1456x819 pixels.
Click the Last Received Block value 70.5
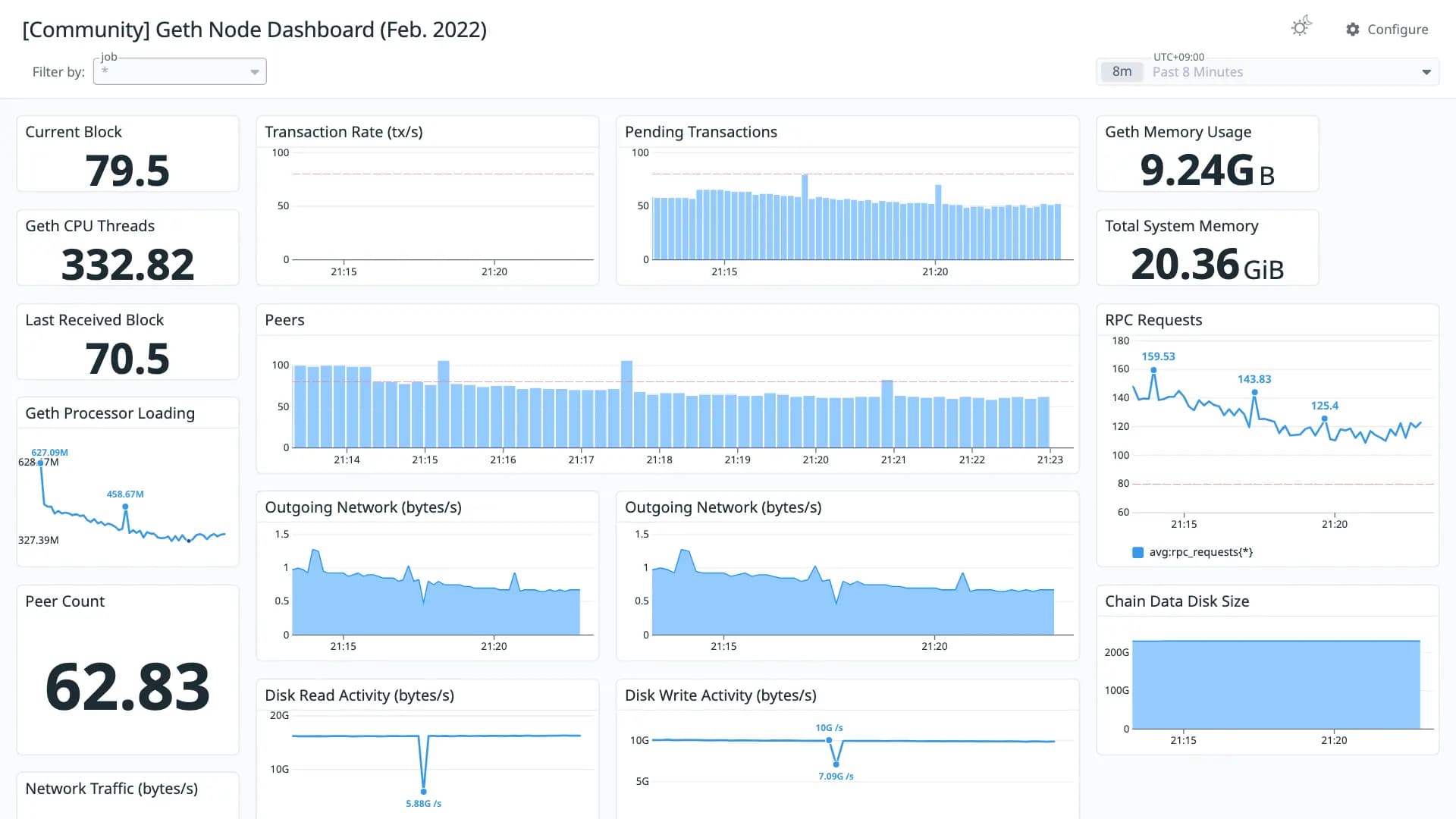pyautogui.click(x=127, y=358)
